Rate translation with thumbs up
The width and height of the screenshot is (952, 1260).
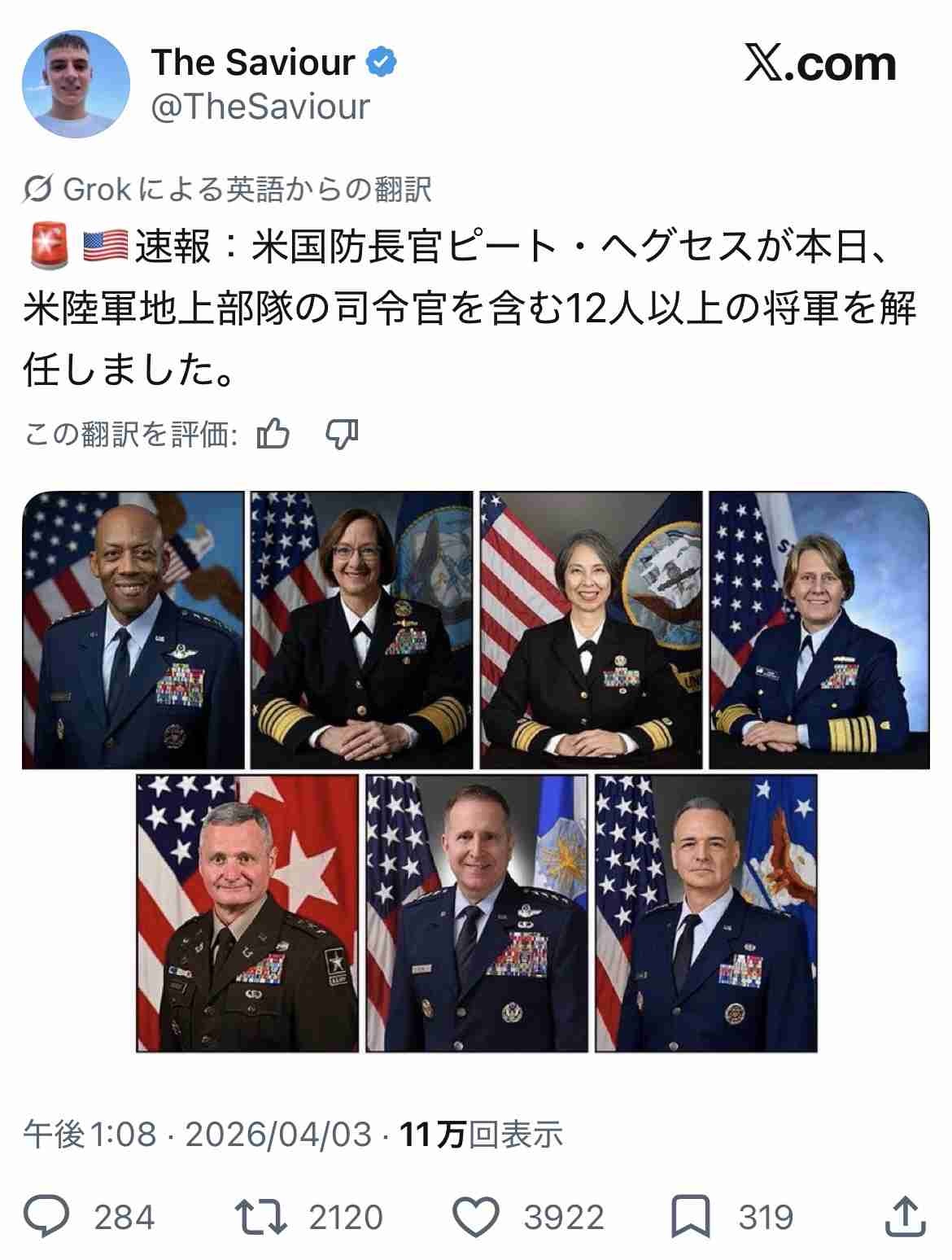[273, 435]
